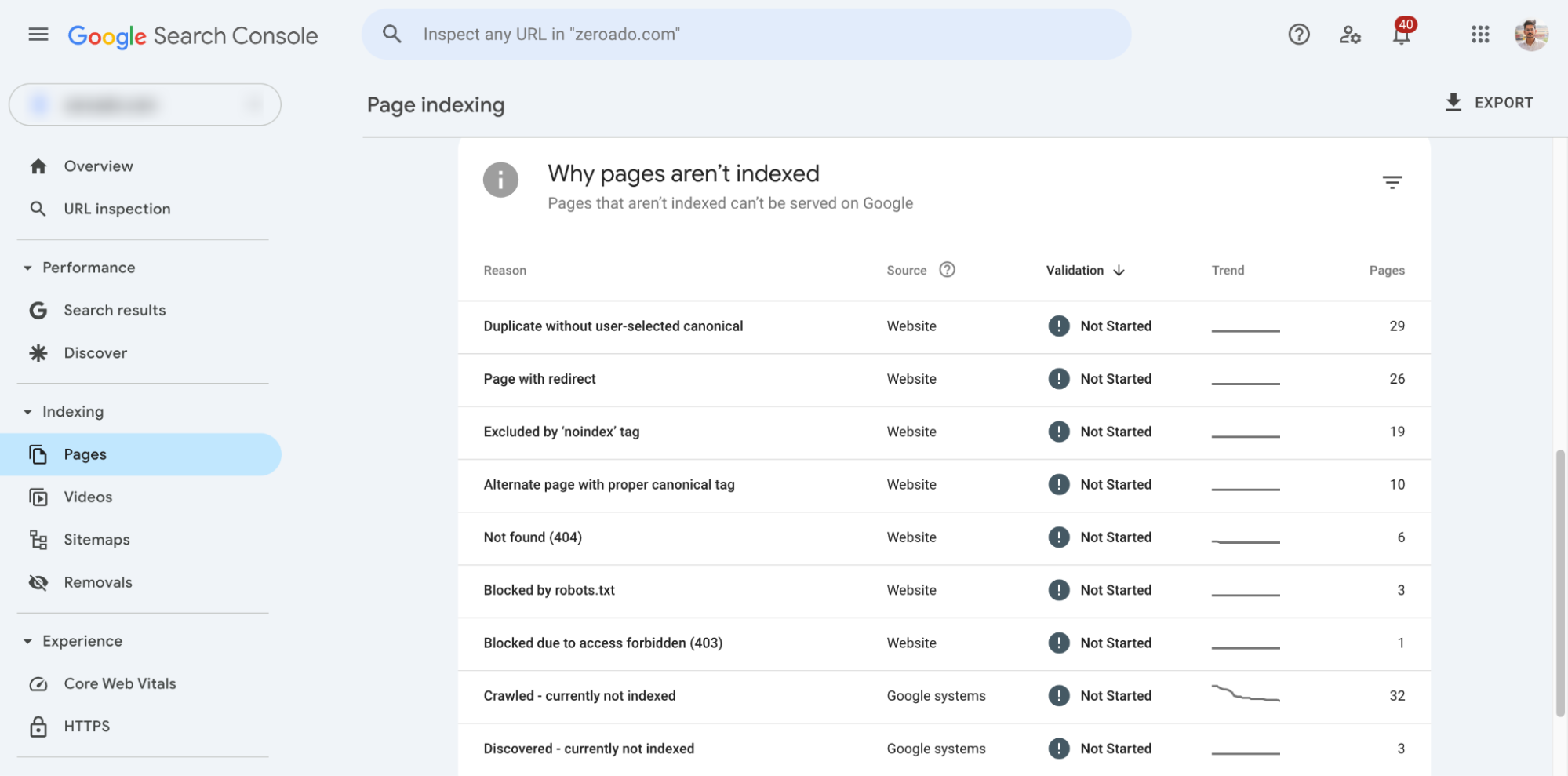Click the info icon next to Why pages aren't indexed
The width and height of the screenshot is (1568, 776).
[500, 179]
